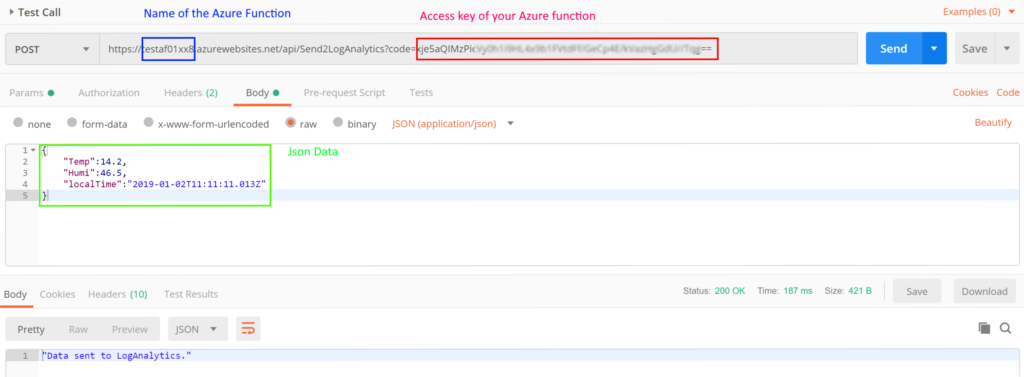The image size is (1024, 377).
Task: Open the Send button dropdown arrow
Action: click(934, 48)
